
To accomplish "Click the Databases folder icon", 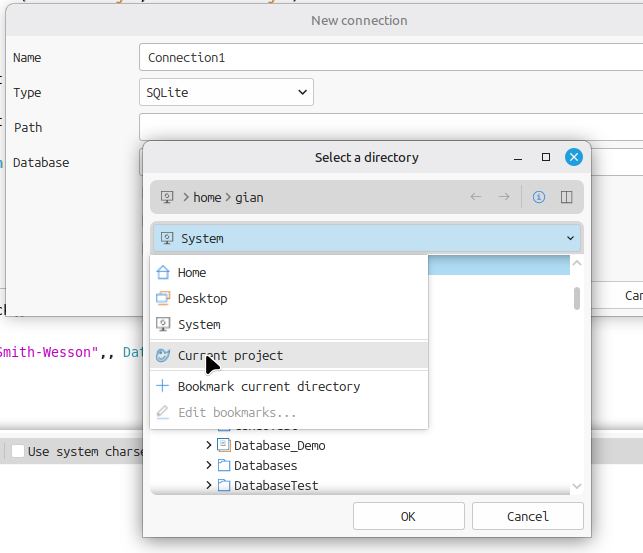I will tap(224, 465).
